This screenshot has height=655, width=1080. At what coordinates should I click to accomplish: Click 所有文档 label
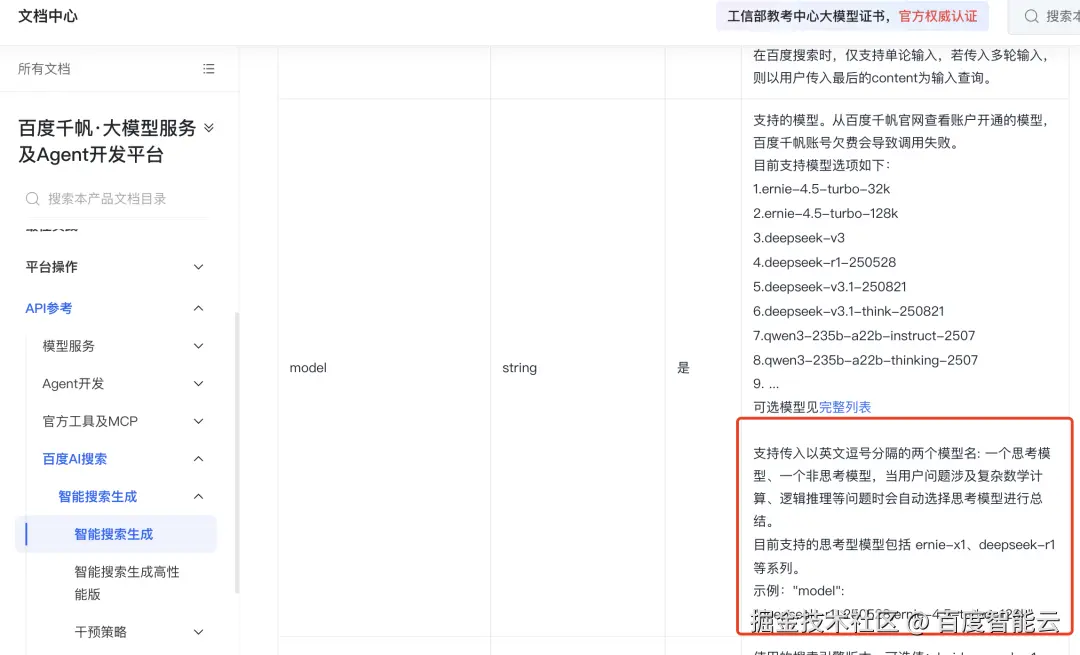pos(44,69)
